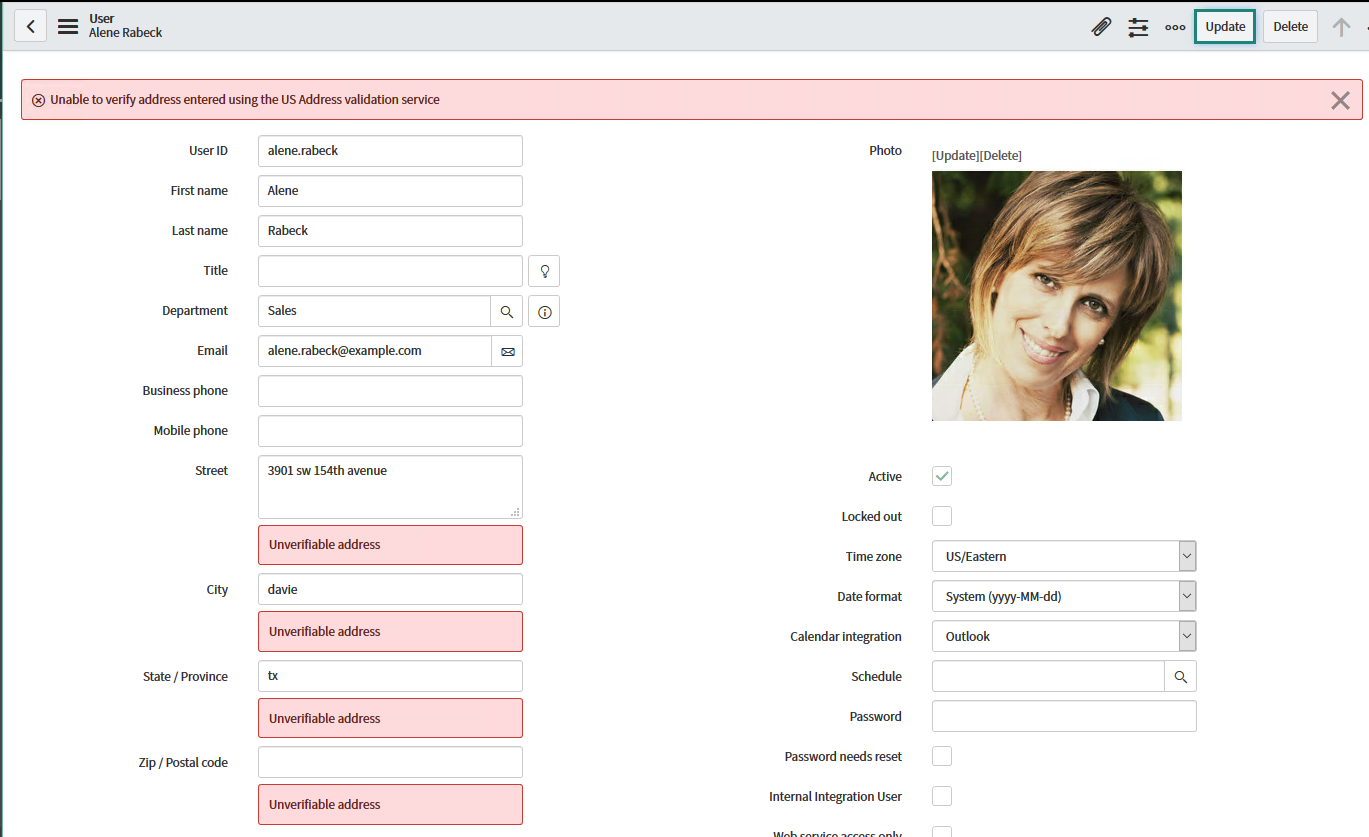Viewport: 1369px width, 837px height.
Task: Click the suggestion lightbulb next to Title
Action: (543, 270)
